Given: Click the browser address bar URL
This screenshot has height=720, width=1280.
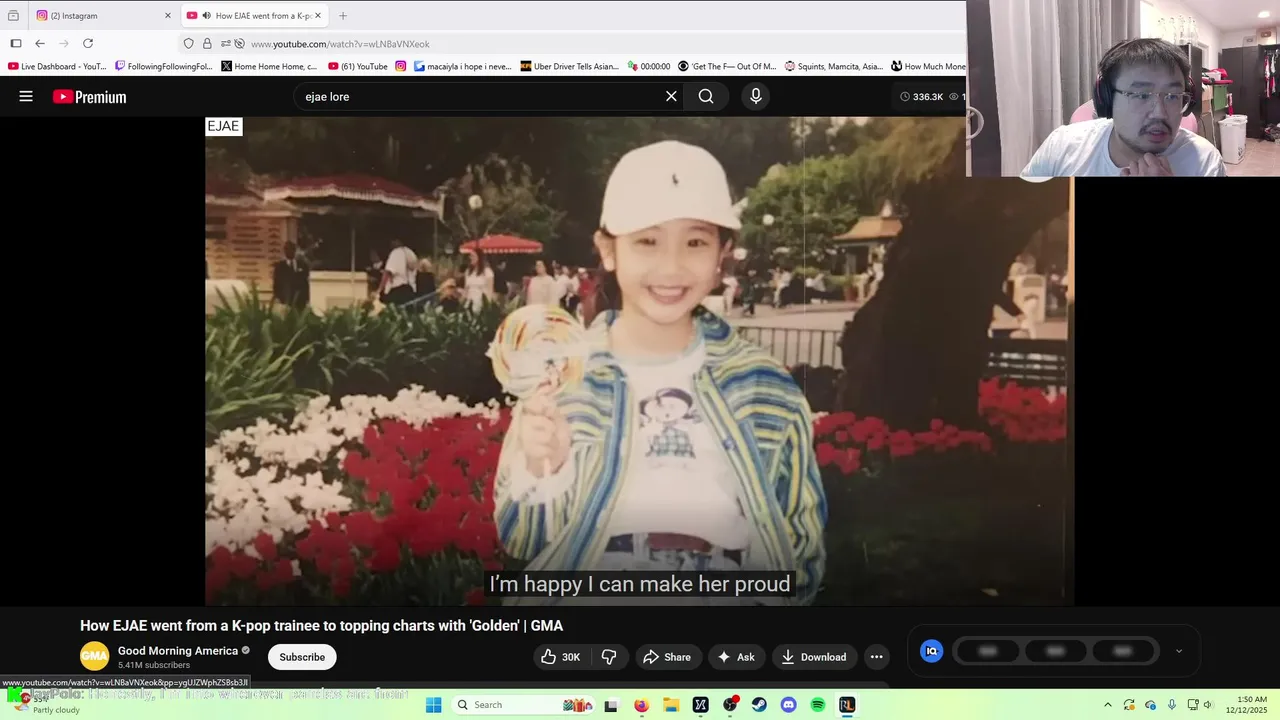Looking at the screenshot, I should click(340, 44).
